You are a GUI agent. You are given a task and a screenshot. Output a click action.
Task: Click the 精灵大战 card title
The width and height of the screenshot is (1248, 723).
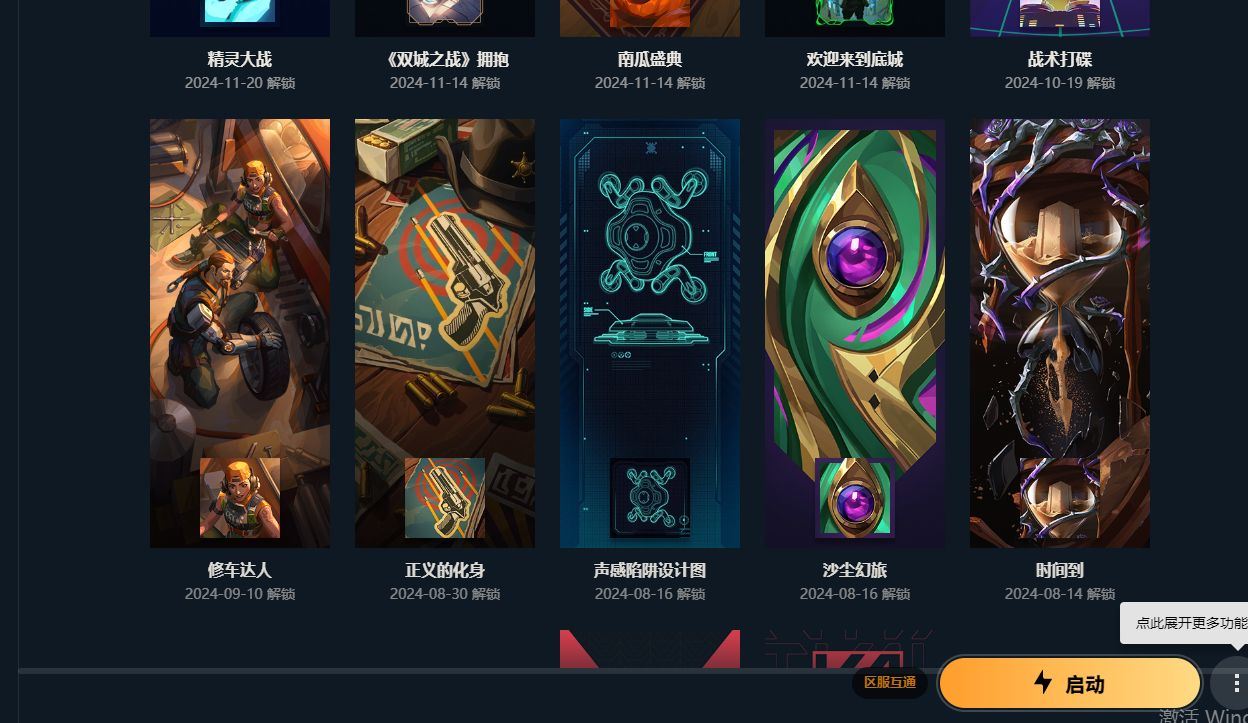(x=240, y=60)
